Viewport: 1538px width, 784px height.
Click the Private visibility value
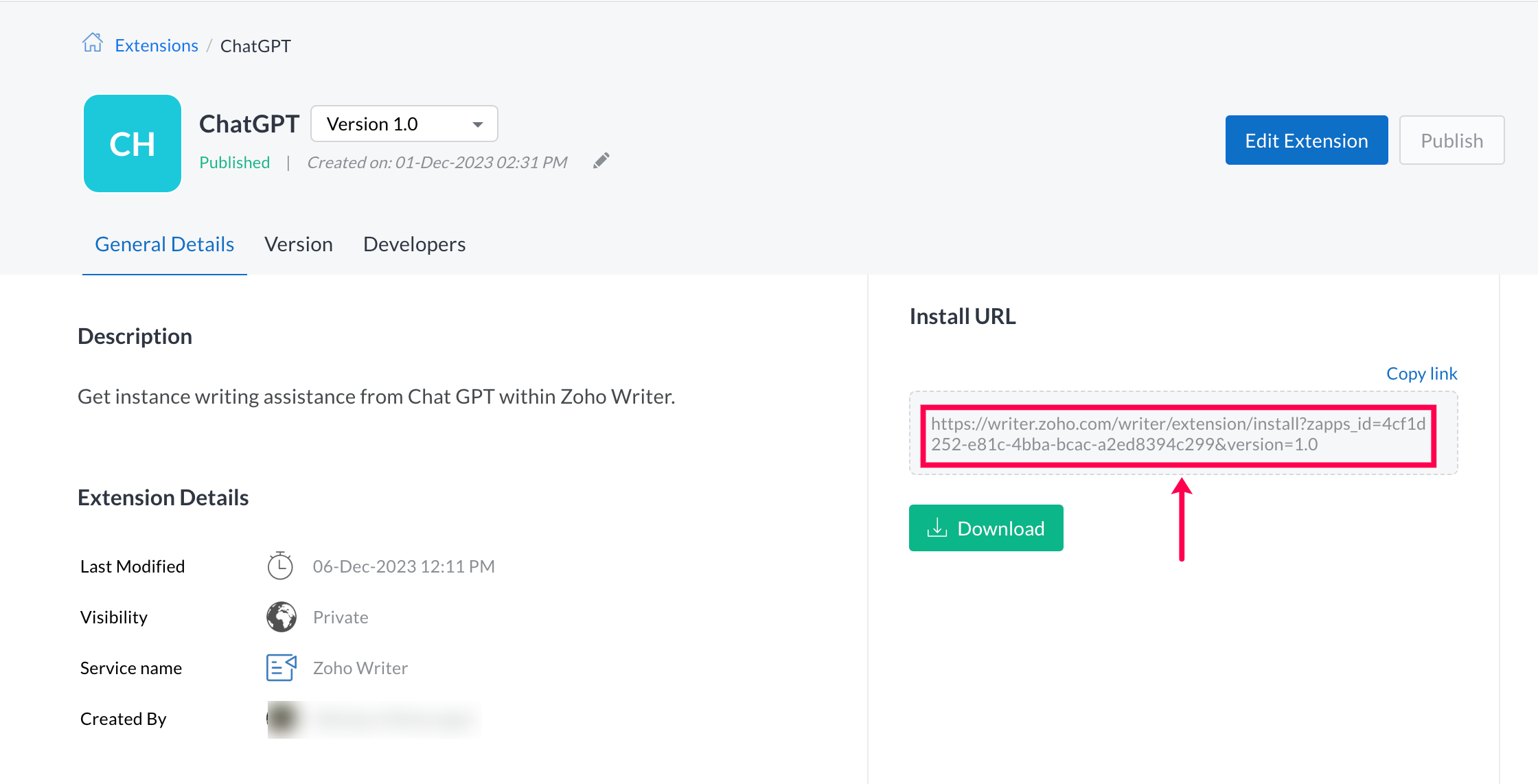(341, 616)
